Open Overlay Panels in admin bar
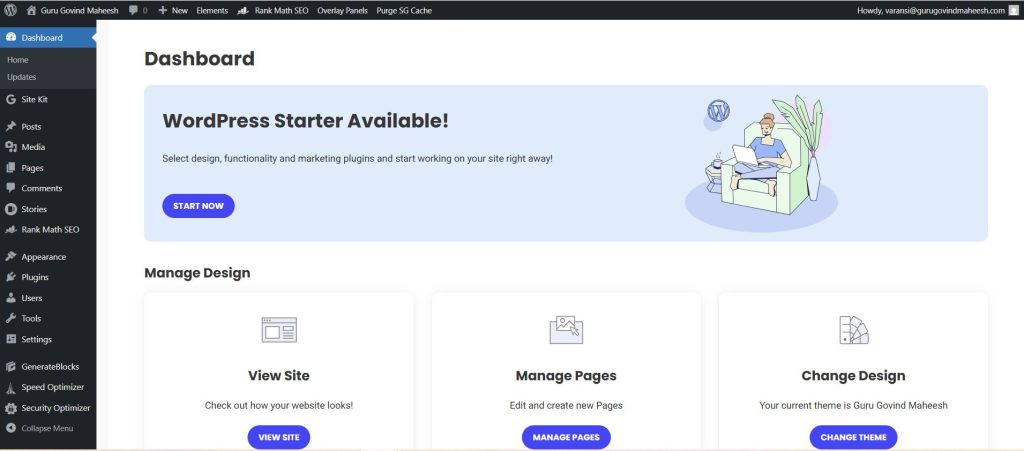1024x451 pixels. point(342,10)
